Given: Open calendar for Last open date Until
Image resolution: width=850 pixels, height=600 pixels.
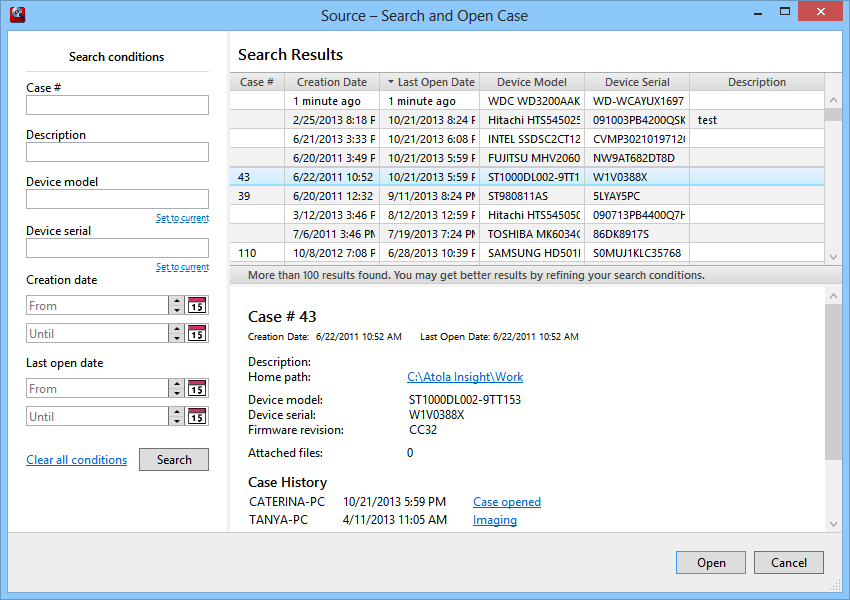Looking at the screenshot, I should tap(197, 416).
